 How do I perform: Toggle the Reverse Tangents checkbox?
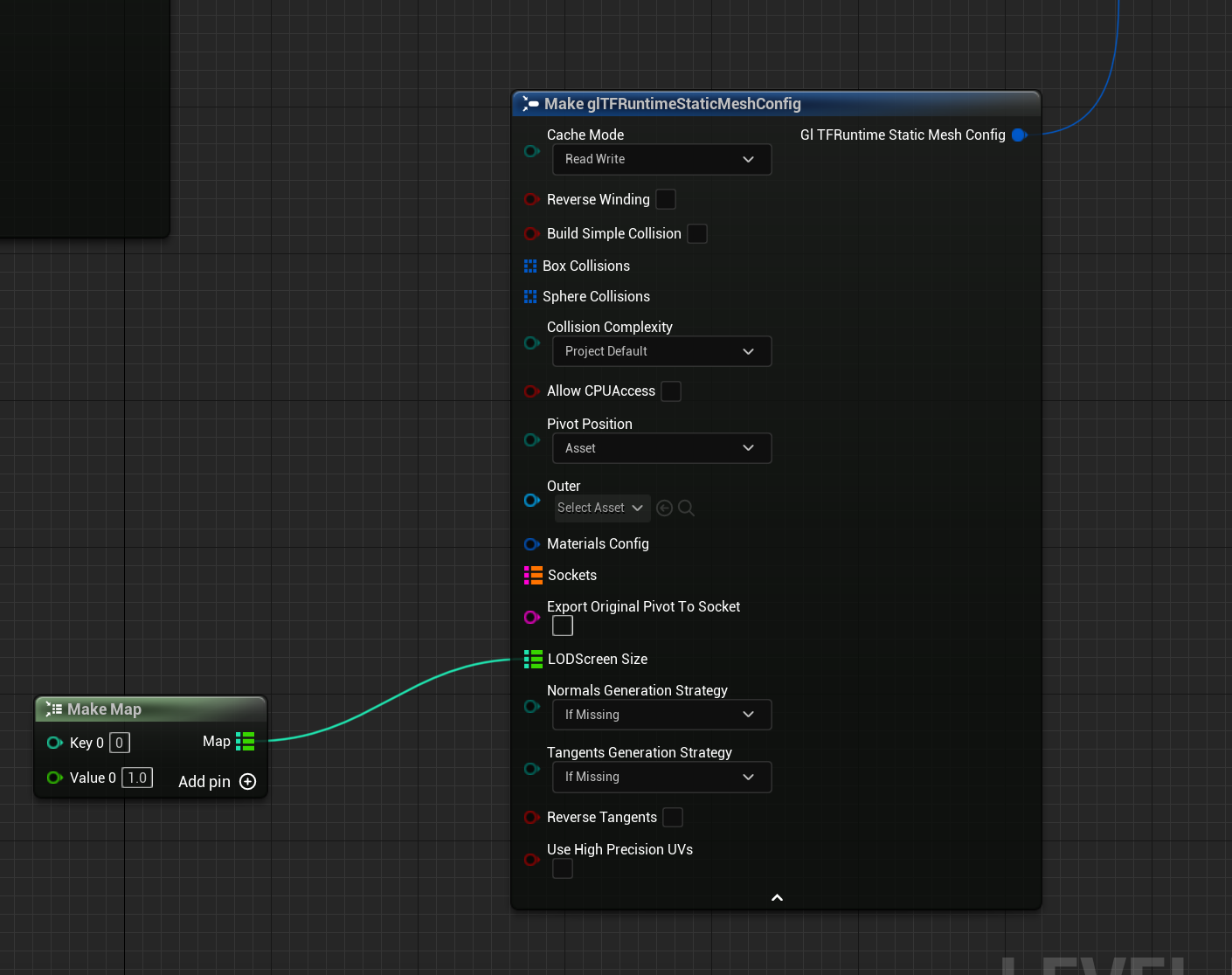pos(673,817)
